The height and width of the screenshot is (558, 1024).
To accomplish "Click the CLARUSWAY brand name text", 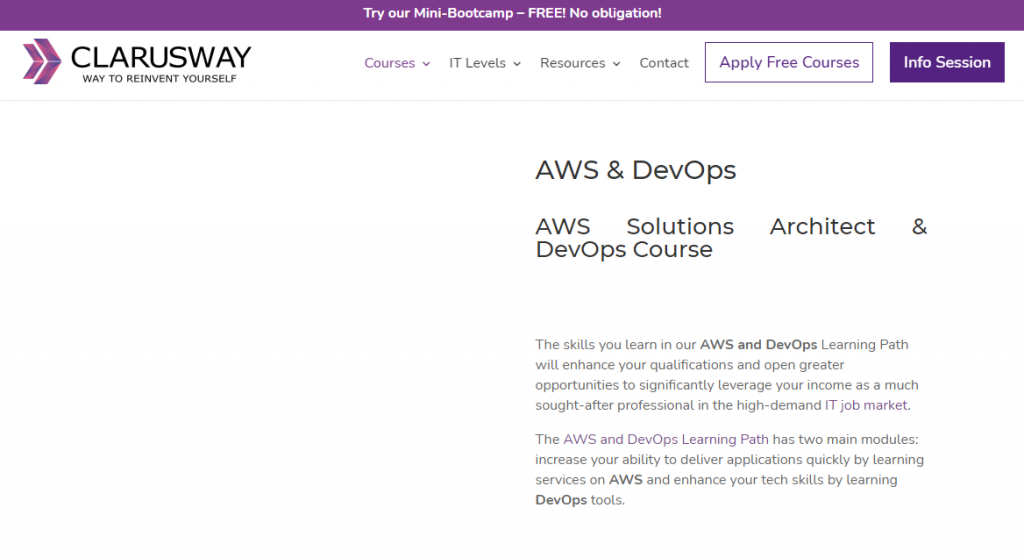I will [160, 56].
